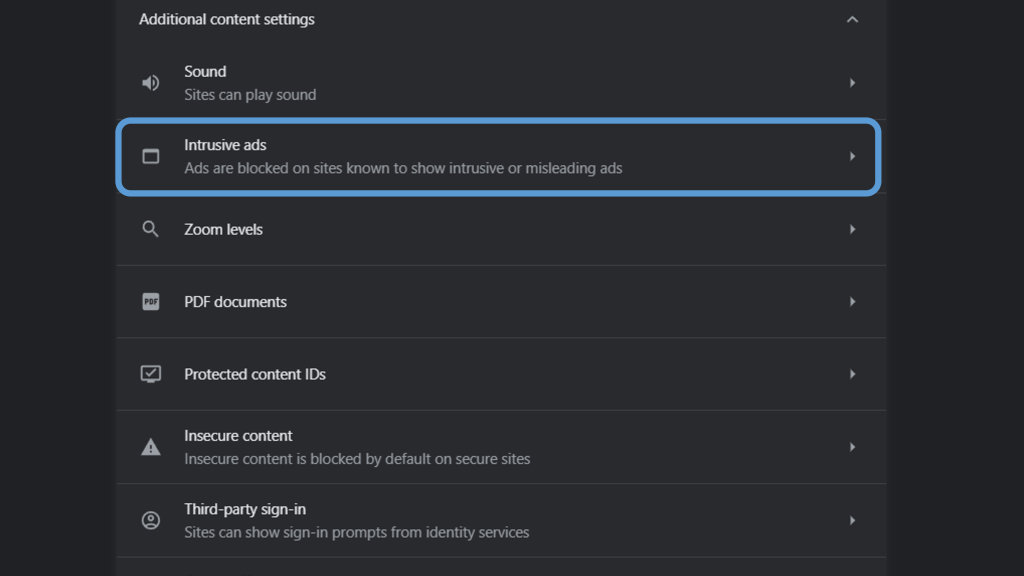
Task: Click the arrow beside PDF documents
Action: [x=852, y=302]
